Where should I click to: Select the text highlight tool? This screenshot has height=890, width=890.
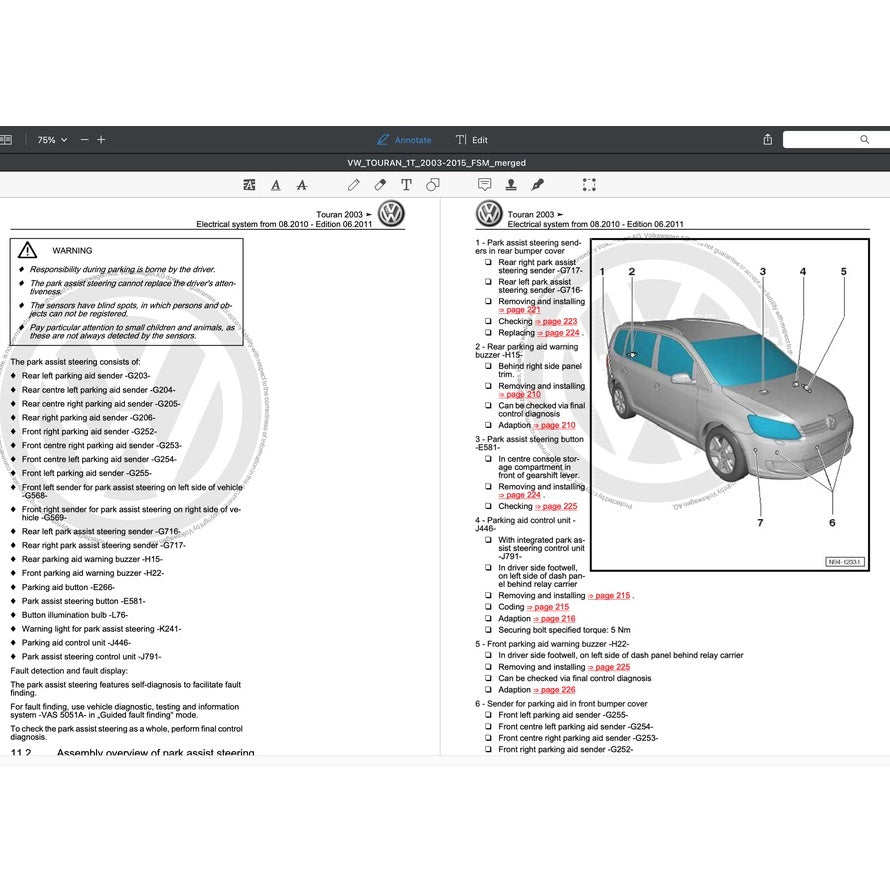tap(249, 185)
